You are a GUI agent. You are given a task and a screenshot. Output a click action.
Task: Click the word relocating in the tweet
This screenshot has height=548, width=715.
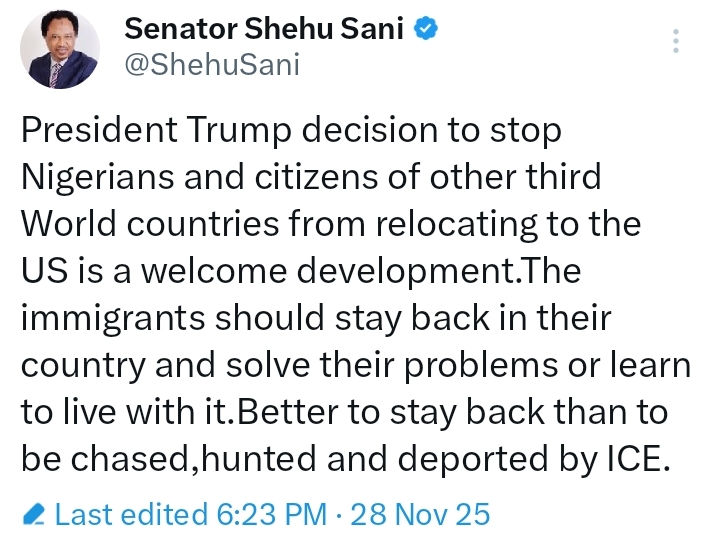click(x=456, y=224)
